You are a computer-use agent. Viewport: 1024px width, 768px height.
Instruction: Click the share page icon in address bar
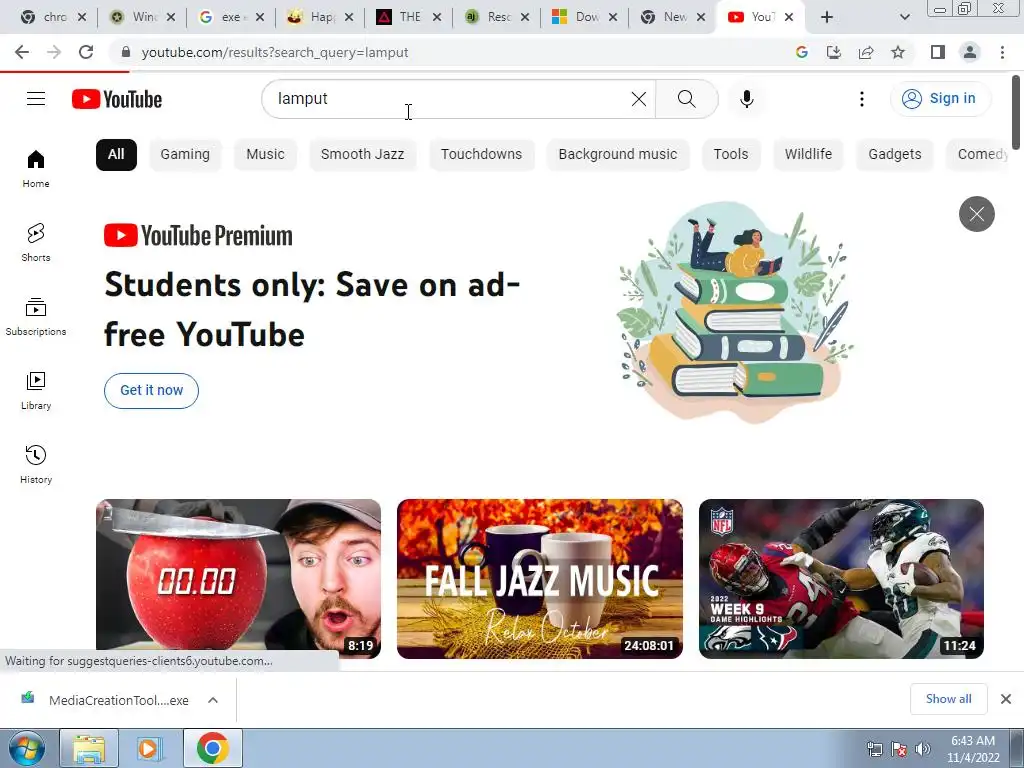866,52
